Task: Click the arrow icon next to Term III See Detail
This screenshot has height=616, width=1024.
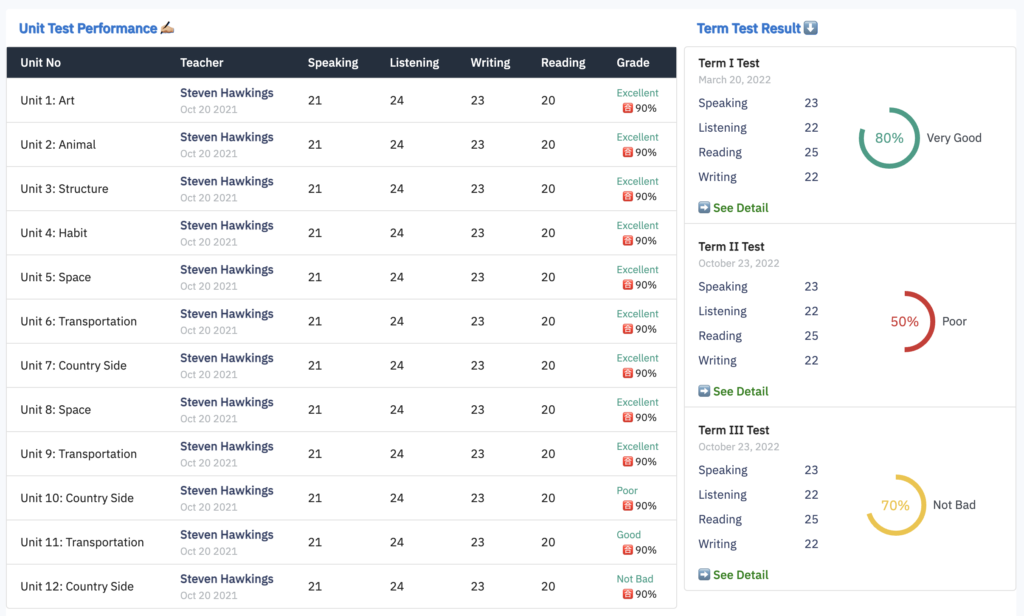Action: (704, 575)
